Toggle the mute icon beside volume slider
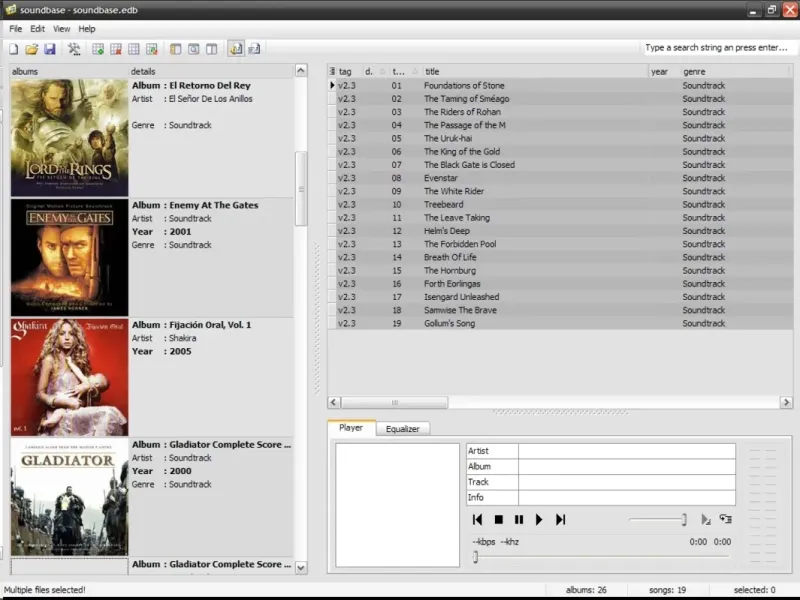The height and width of the screenshot is (600, 800). click(705, 519)
